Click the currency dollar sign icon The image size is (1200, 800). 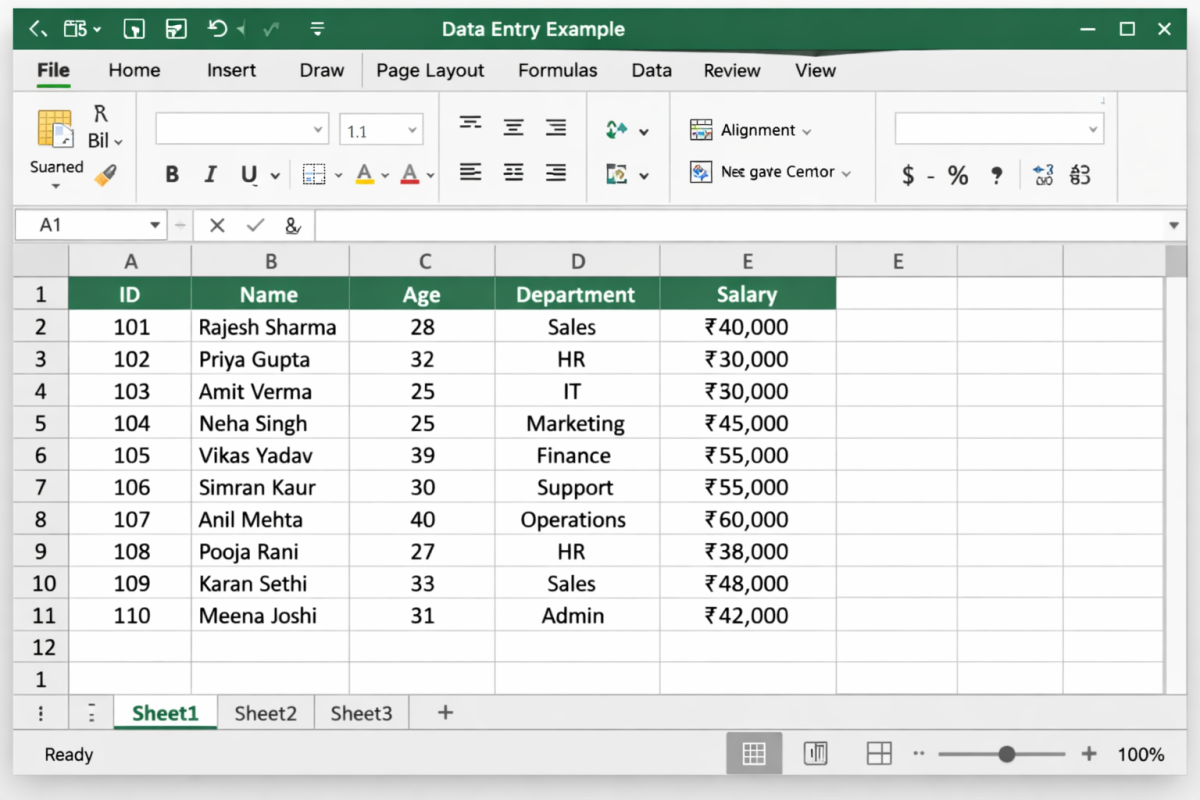coord(907,176)
